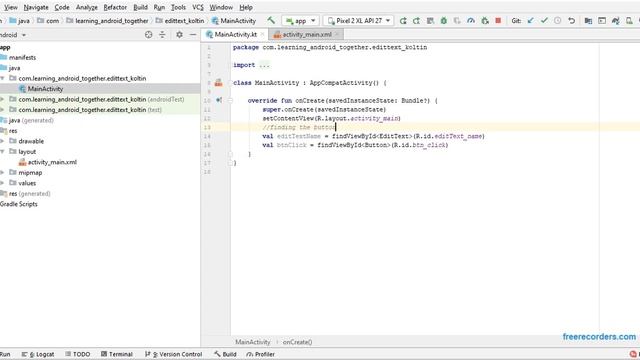Open the View menu

tap(11, 7)
